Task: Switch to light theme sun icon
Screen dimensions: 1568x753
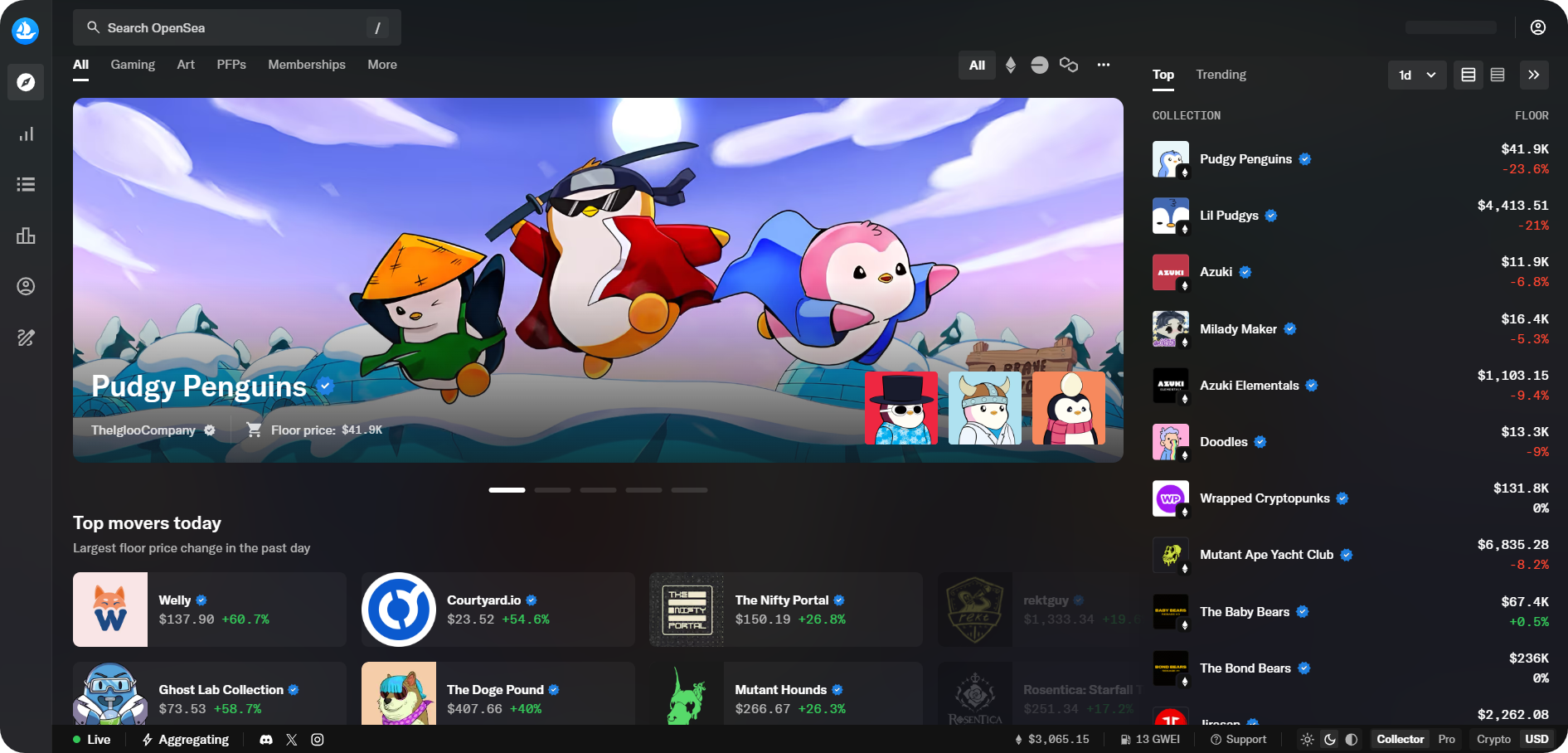Action: [x=1307, y=739]
